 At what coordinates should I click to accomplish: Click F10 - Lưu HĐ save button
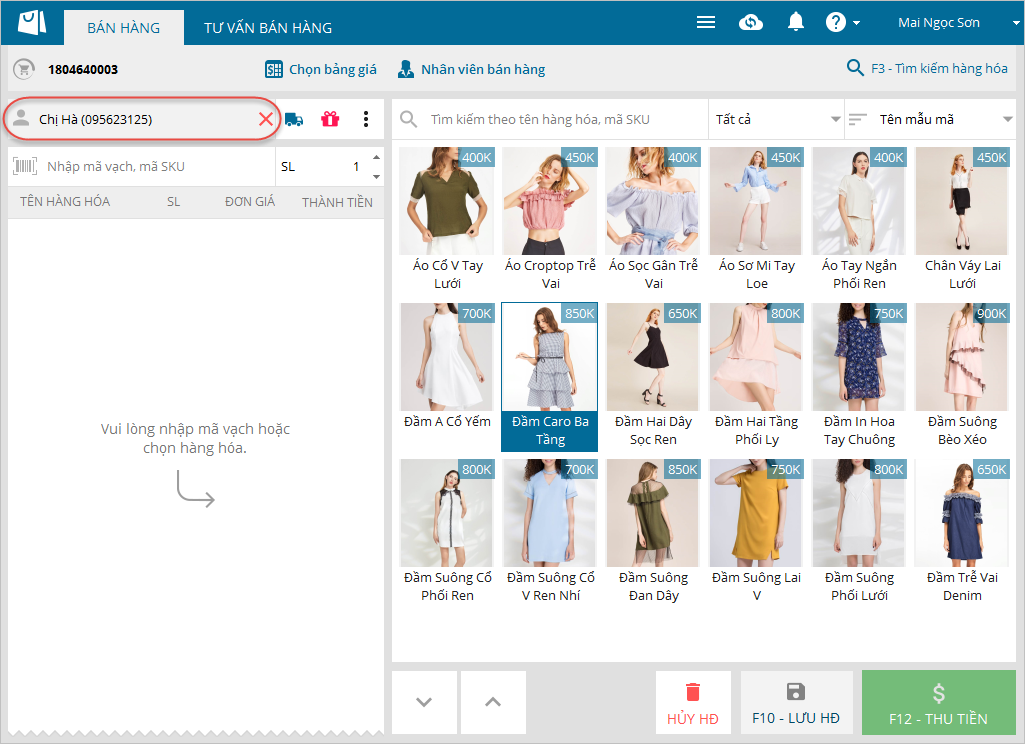[x=796, y=705]
